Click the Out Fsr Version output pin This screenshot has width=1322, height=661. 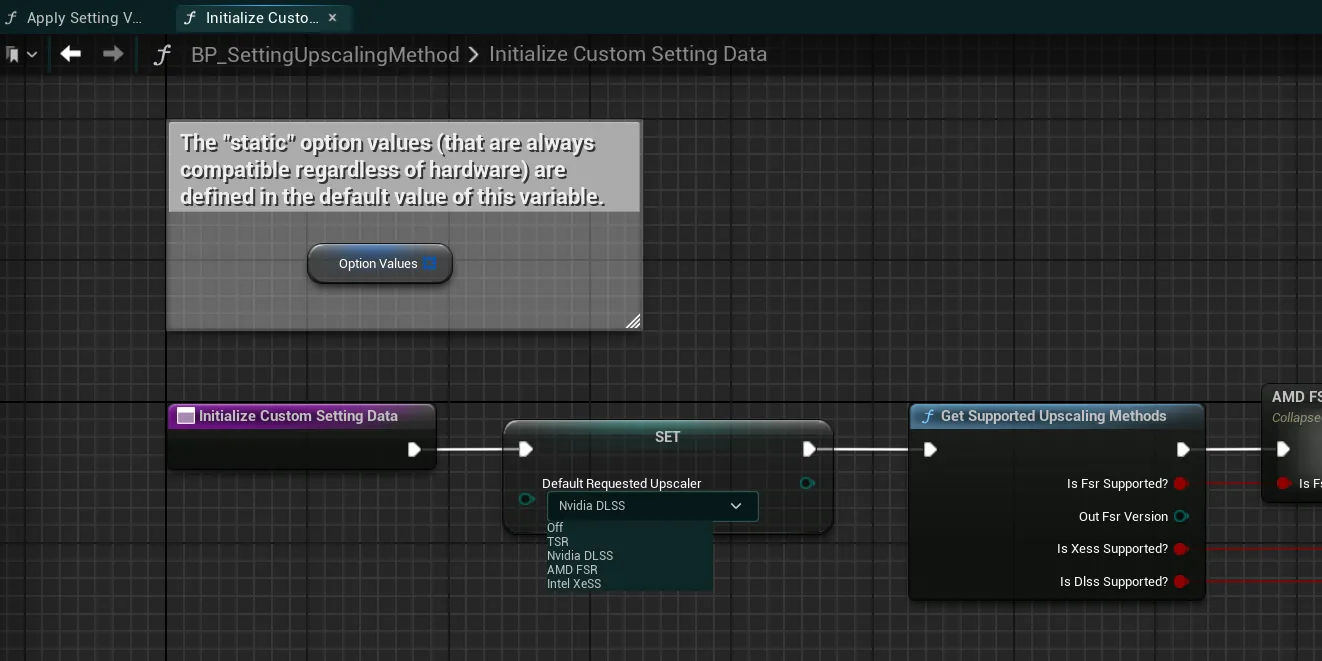[x=1181, y=517]
